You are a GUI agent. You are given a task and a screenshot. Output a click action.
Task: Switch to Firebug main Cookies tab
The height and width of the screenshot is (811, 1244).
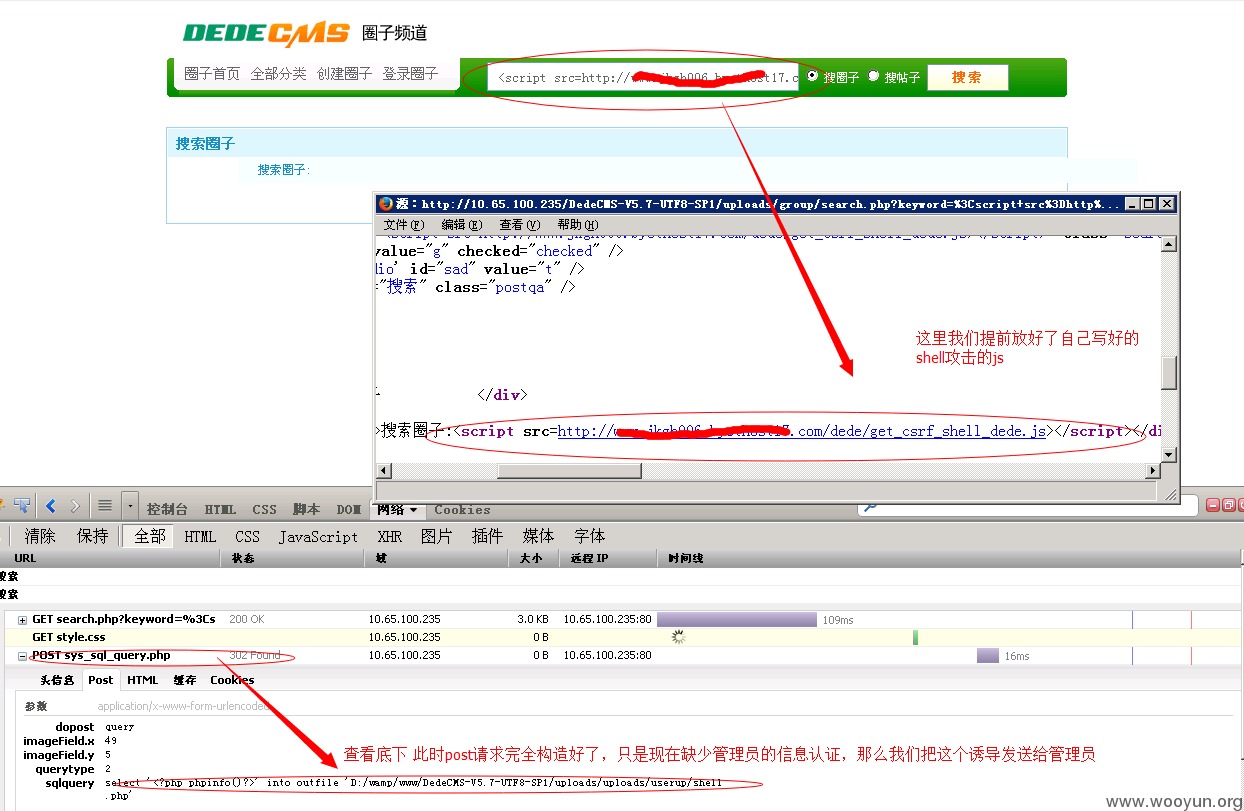pos(462,510)
